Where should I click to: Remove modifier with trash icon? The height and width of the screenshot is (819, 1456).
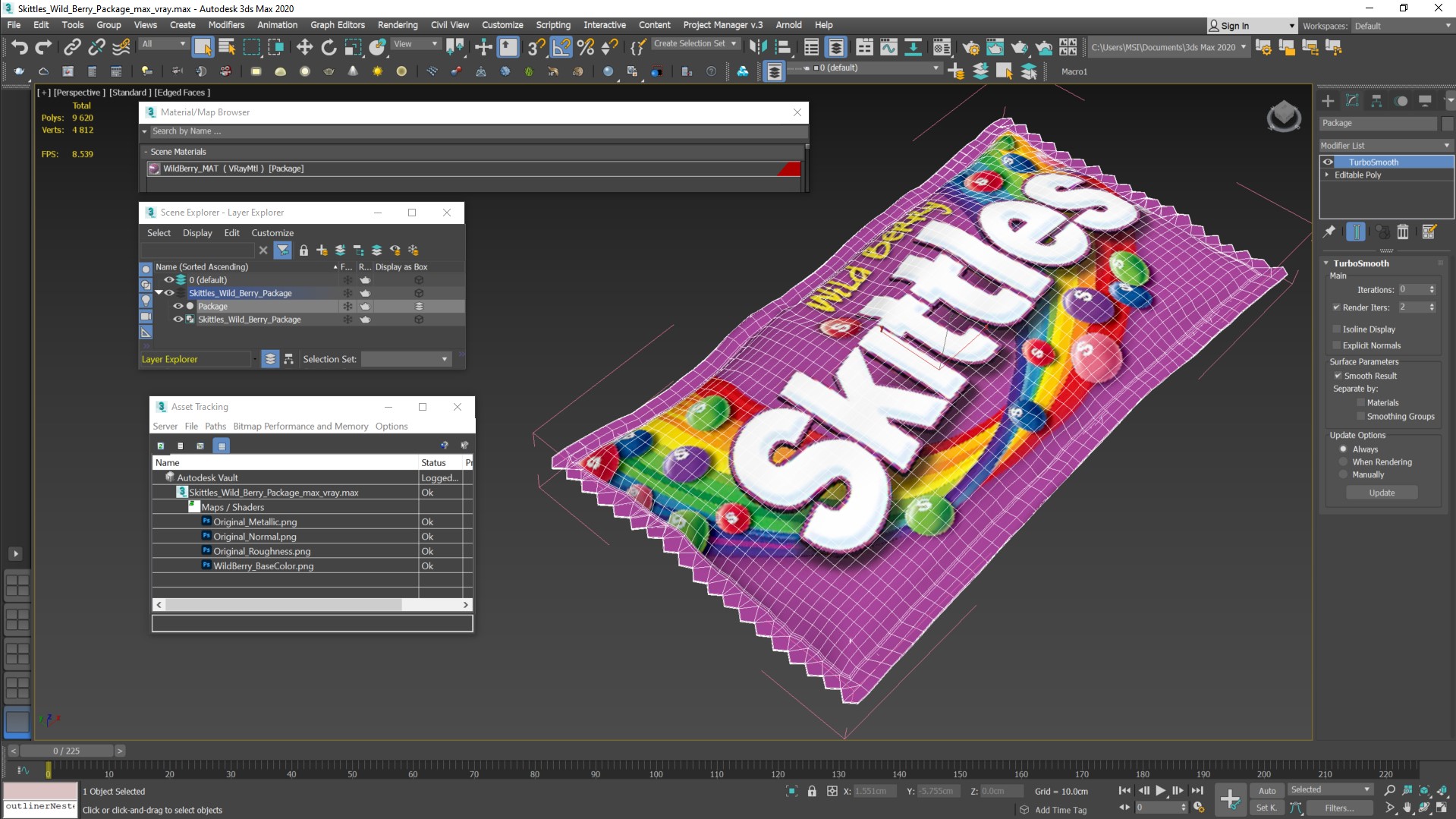(1403, 232)
